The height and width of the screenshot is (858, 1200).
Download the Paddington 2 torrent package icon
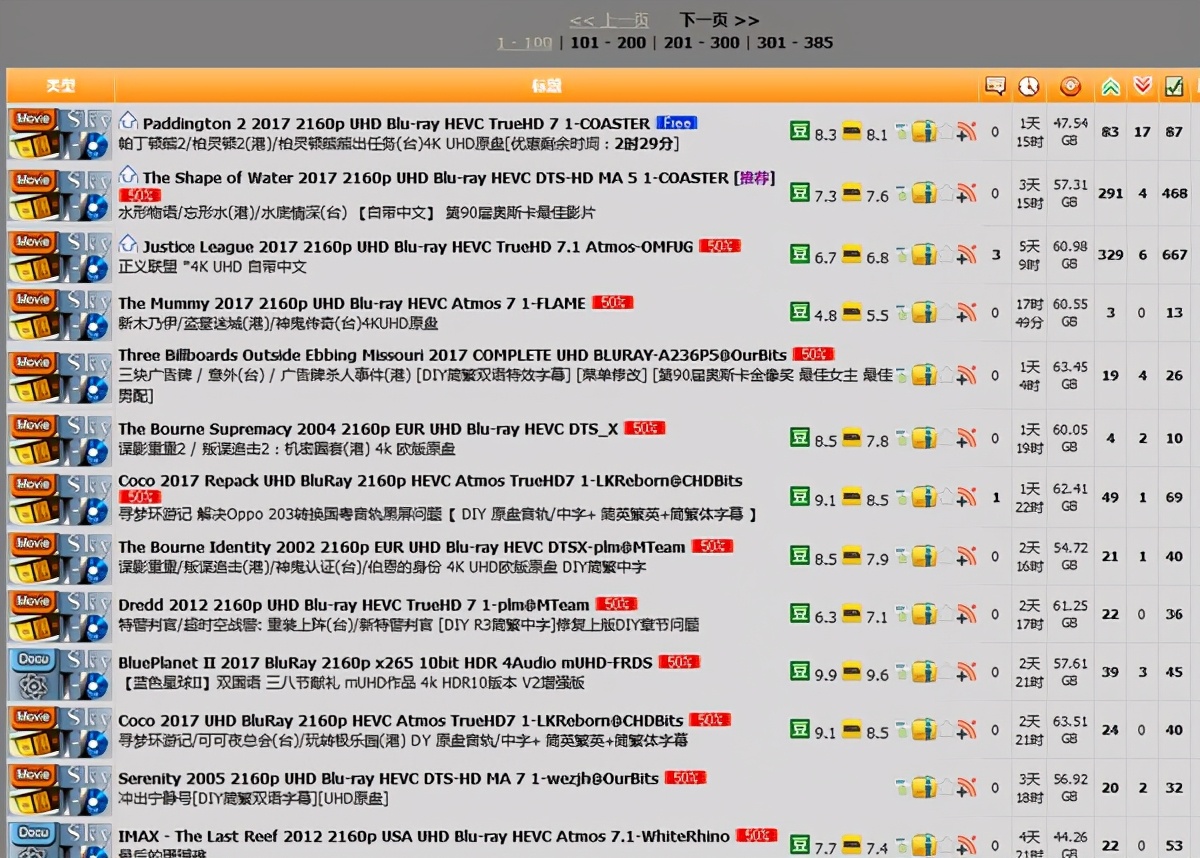click(924, 132)
